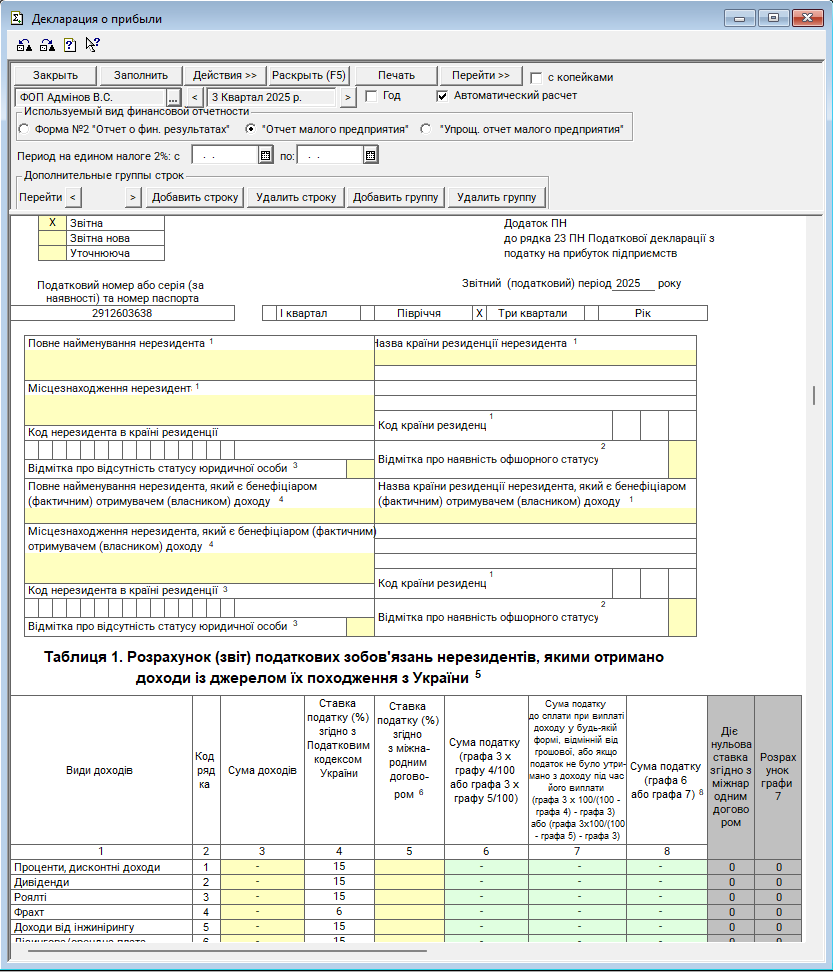
Task: Go to next period with right arrow
Action: click(347, 97)
